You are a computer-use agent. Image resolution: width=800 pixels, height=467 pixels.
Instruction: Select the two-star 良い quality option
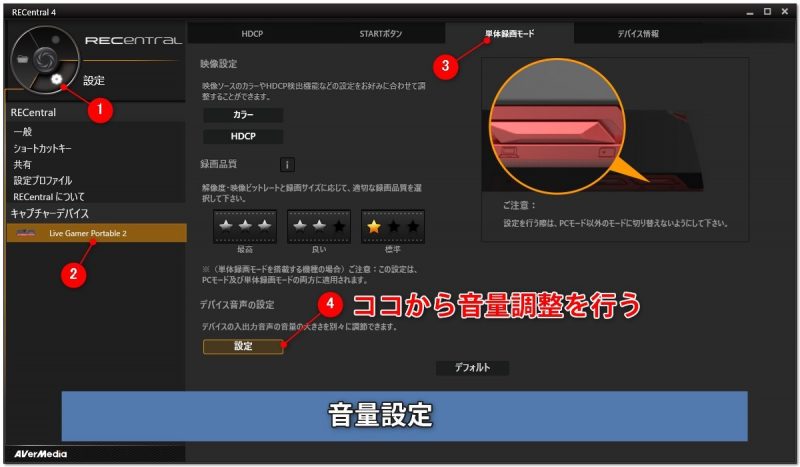click(319, 226)
